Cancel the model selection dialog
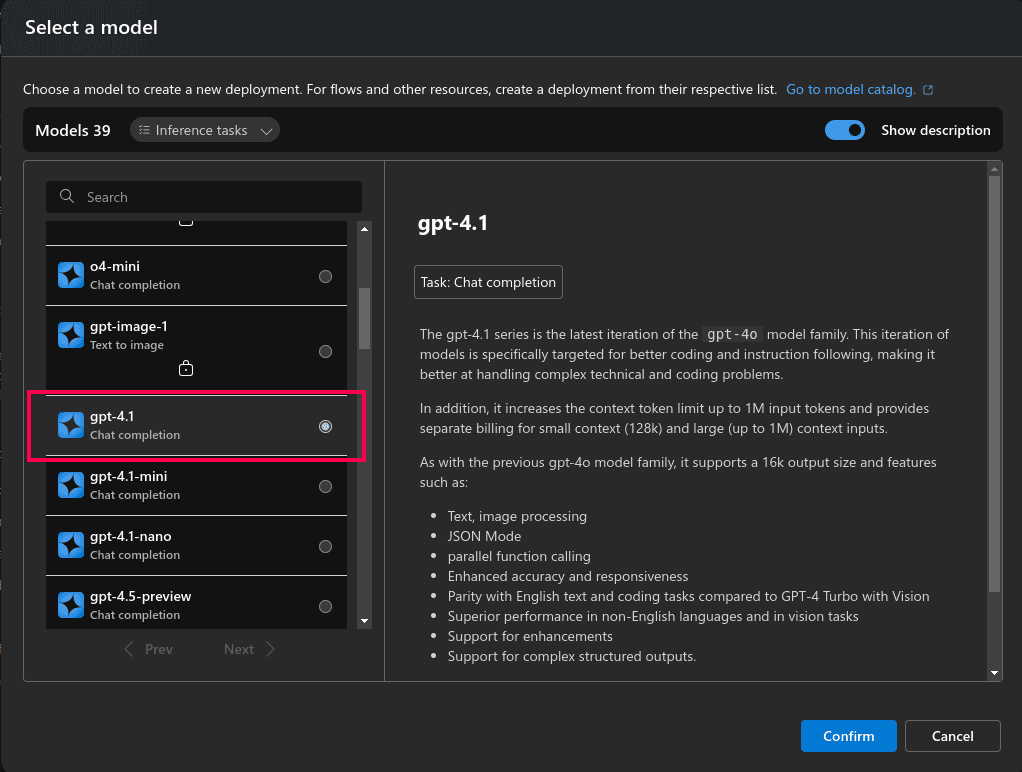The height and width of the screenshot is (772, 1022). pos(952,736)
